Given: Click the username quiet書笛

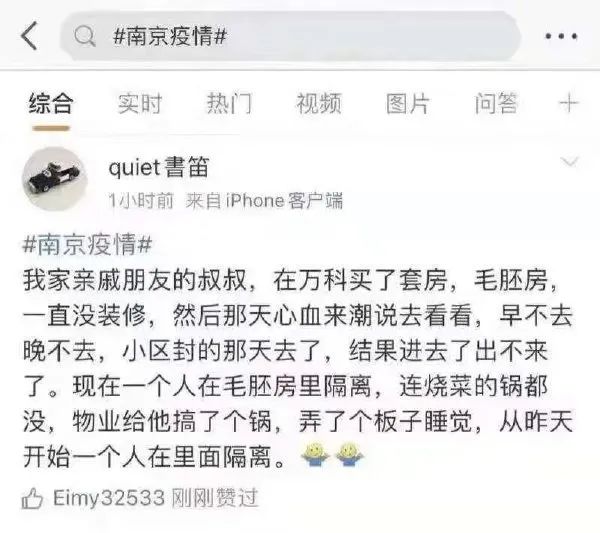Looking at the screenshot, I should (x=159, y=167).
